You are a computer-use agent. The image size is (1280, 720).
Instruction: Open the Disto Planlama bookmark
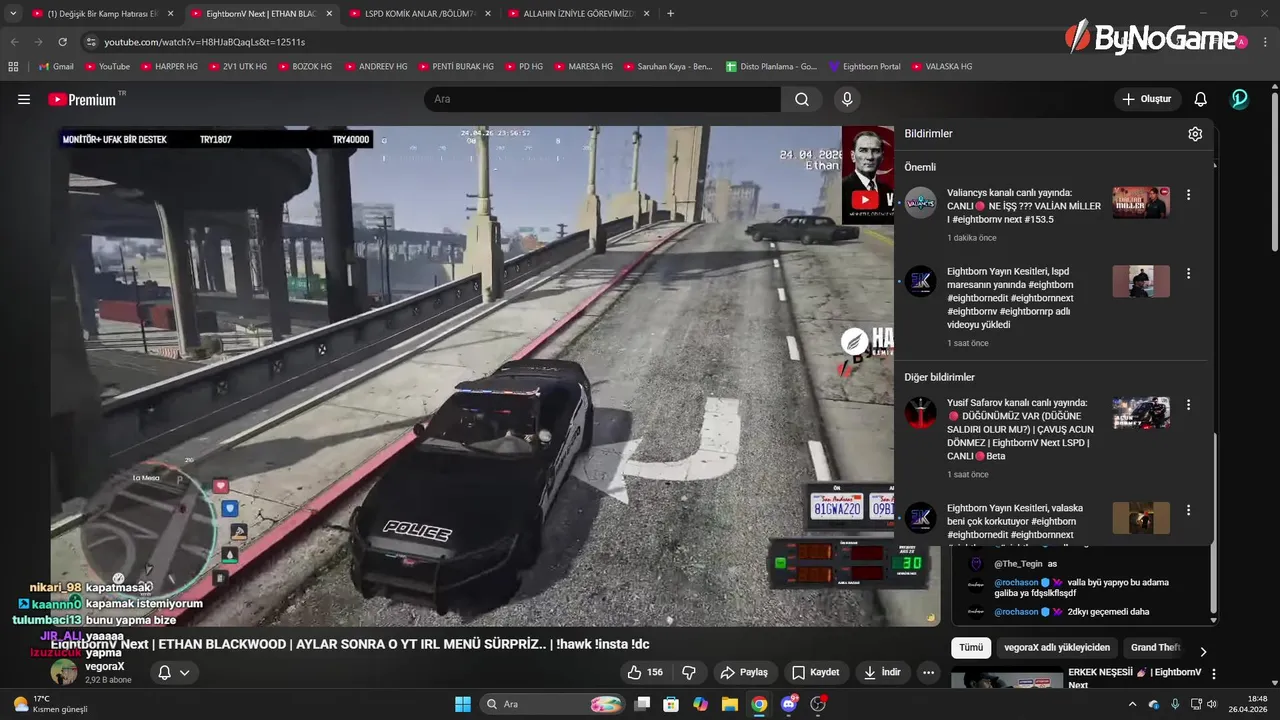(771, 66)
